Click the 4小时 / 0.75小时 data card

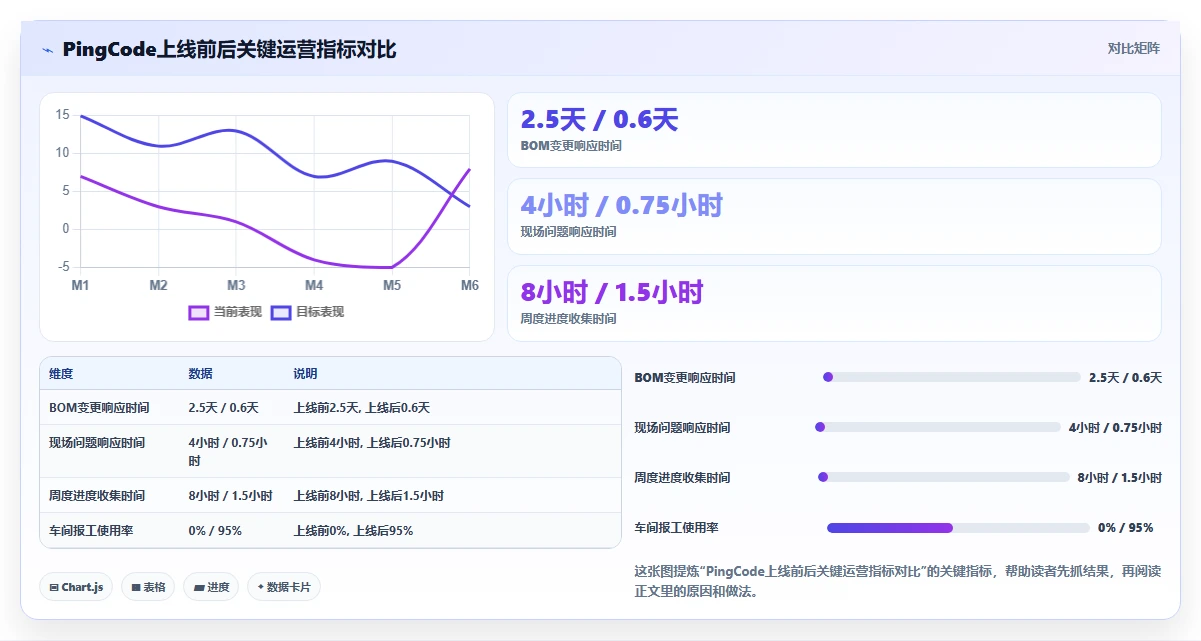[834, 216]
